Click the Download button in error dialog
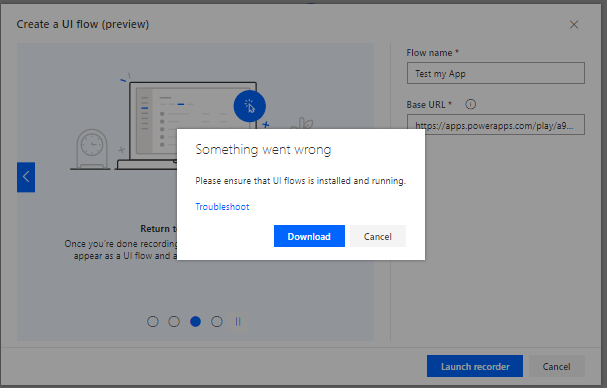The width and height of the screenshot is (607, 388). click(309, 236)
